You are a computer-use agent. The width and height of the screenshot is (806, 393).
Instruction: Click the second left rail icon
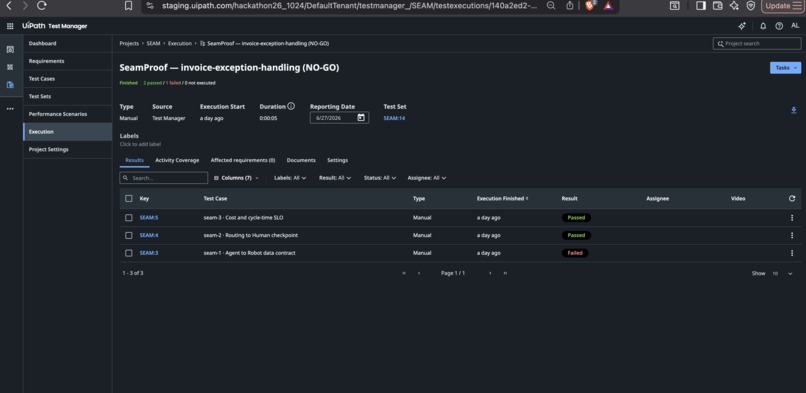(x=10, y=67)
